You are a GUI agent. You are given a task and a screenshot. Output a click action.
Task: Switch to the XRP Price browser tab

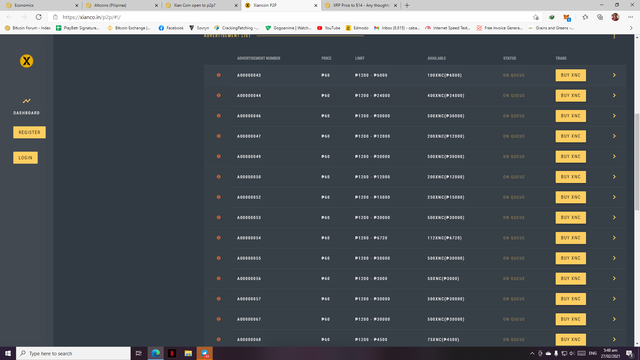click(361, 5)
